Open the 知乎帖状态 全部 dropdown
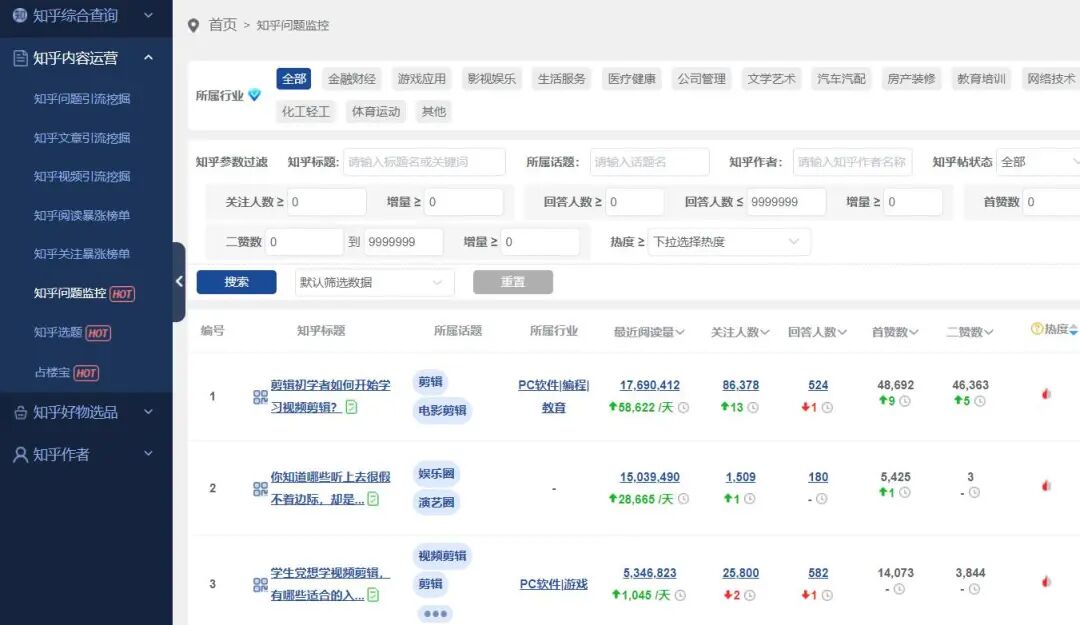 (1038, 162)
